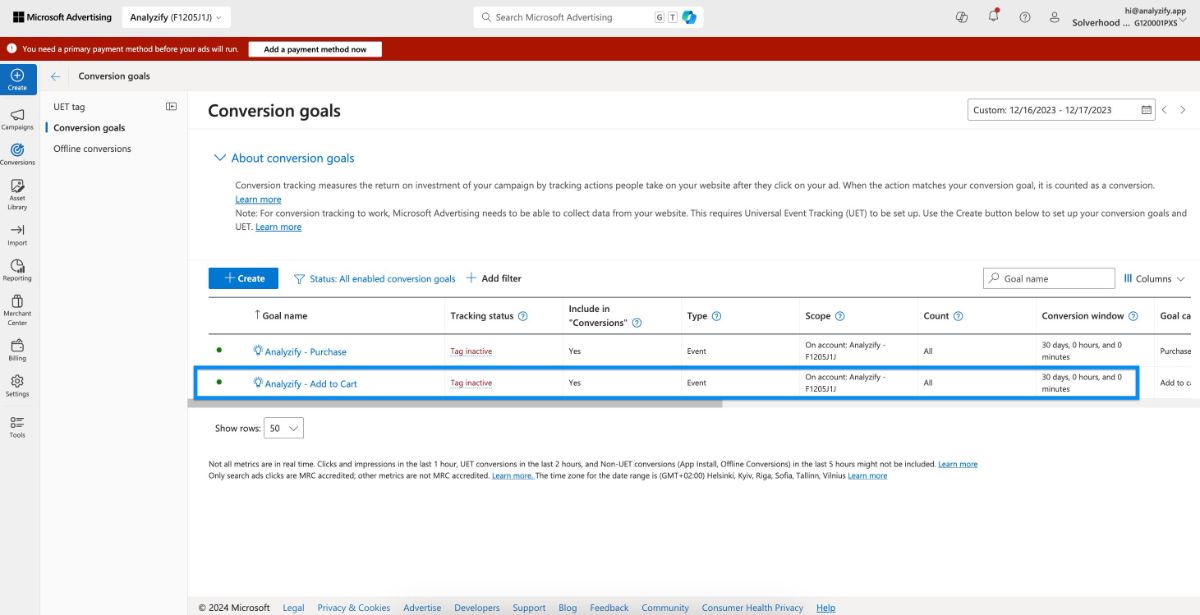Click the green status dot for Analyzify - Purchase
The width and height of the screenshot is (1200, 615).
(x=219, y=350)
